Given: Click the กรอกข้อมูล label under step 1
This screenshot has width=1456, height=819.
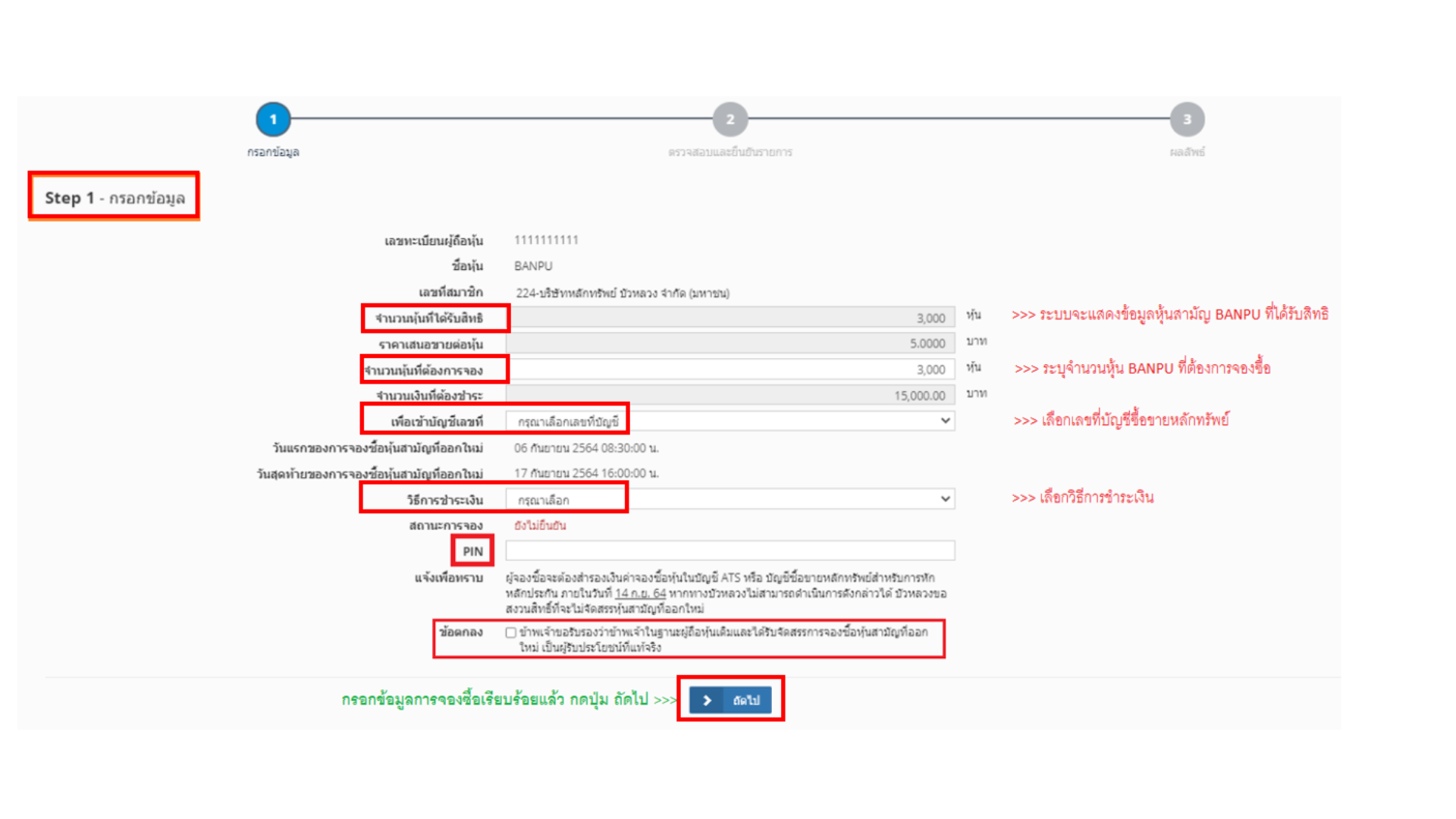Looking at the screenshot, I should pos(273,152).
